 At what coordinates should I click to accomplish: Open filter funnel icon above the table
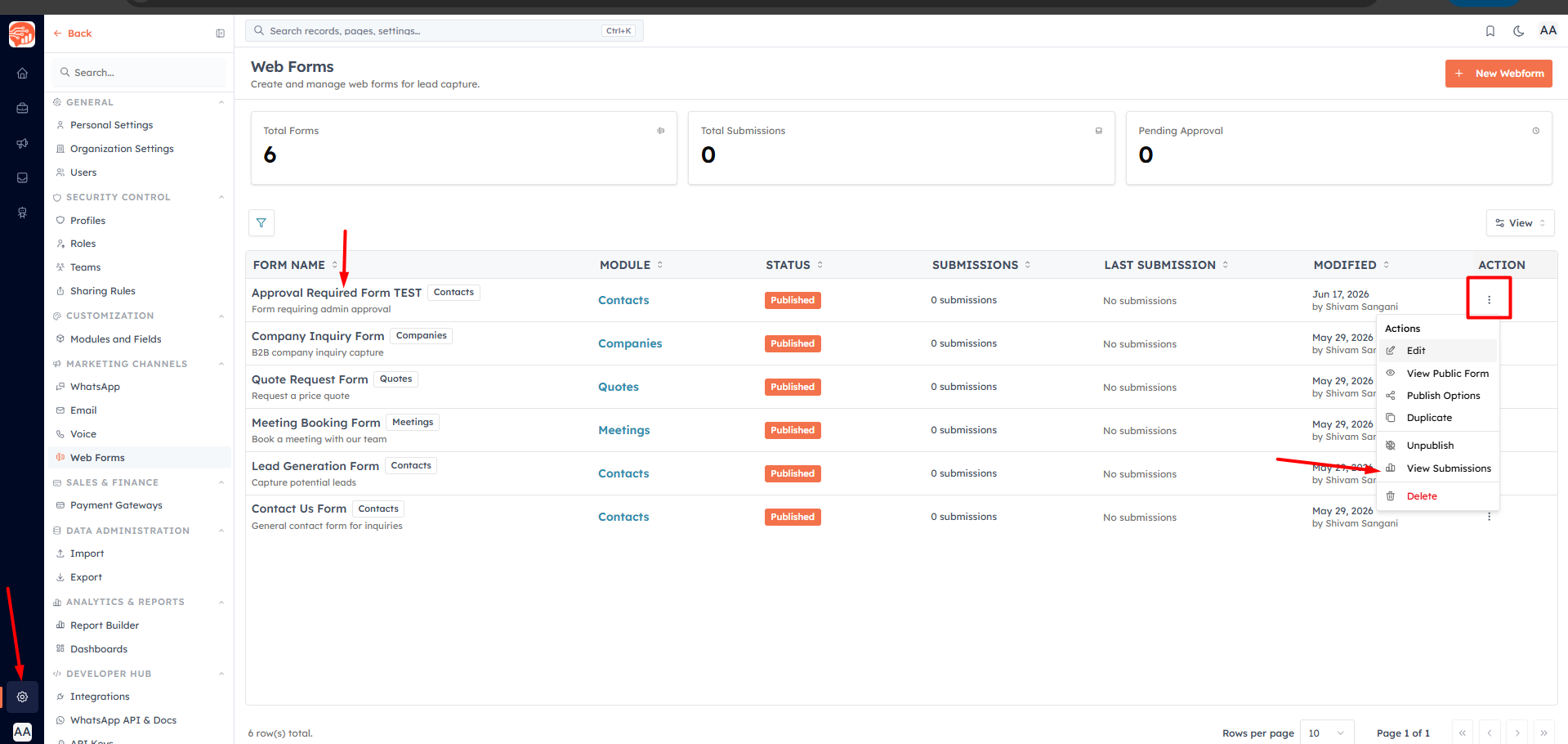tap(261, 222)
